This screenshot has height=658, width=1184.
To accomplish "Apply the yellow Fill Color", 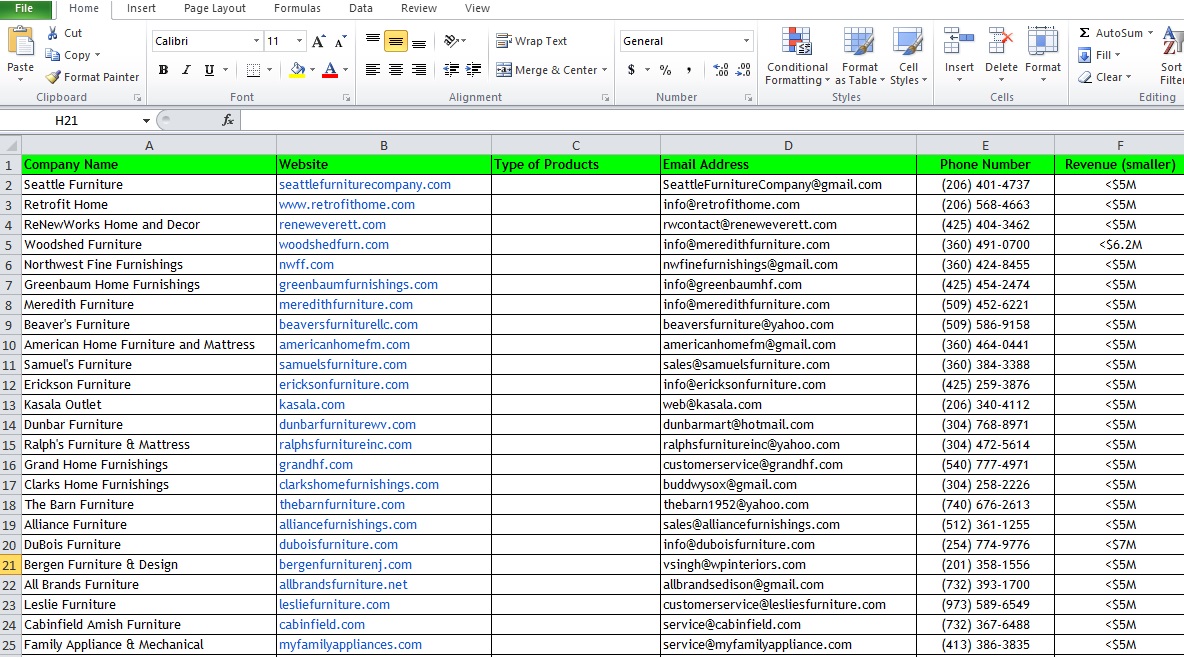I will point(298,70).
